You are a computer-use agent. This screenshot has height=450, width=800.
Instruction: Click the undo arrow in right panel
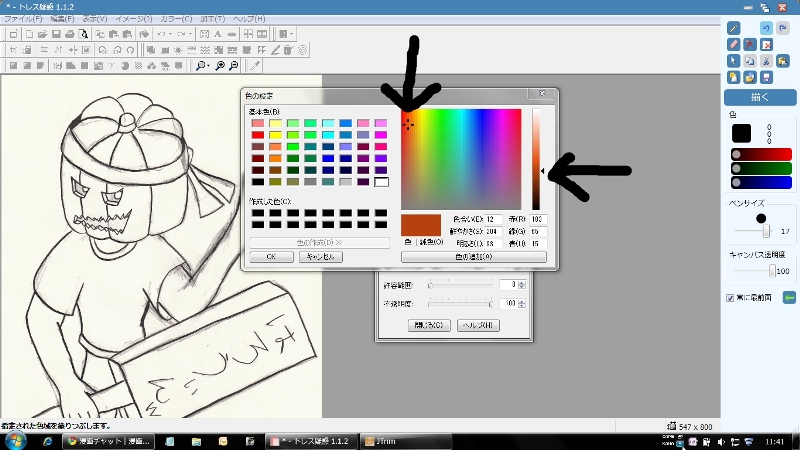pos(766,28)
